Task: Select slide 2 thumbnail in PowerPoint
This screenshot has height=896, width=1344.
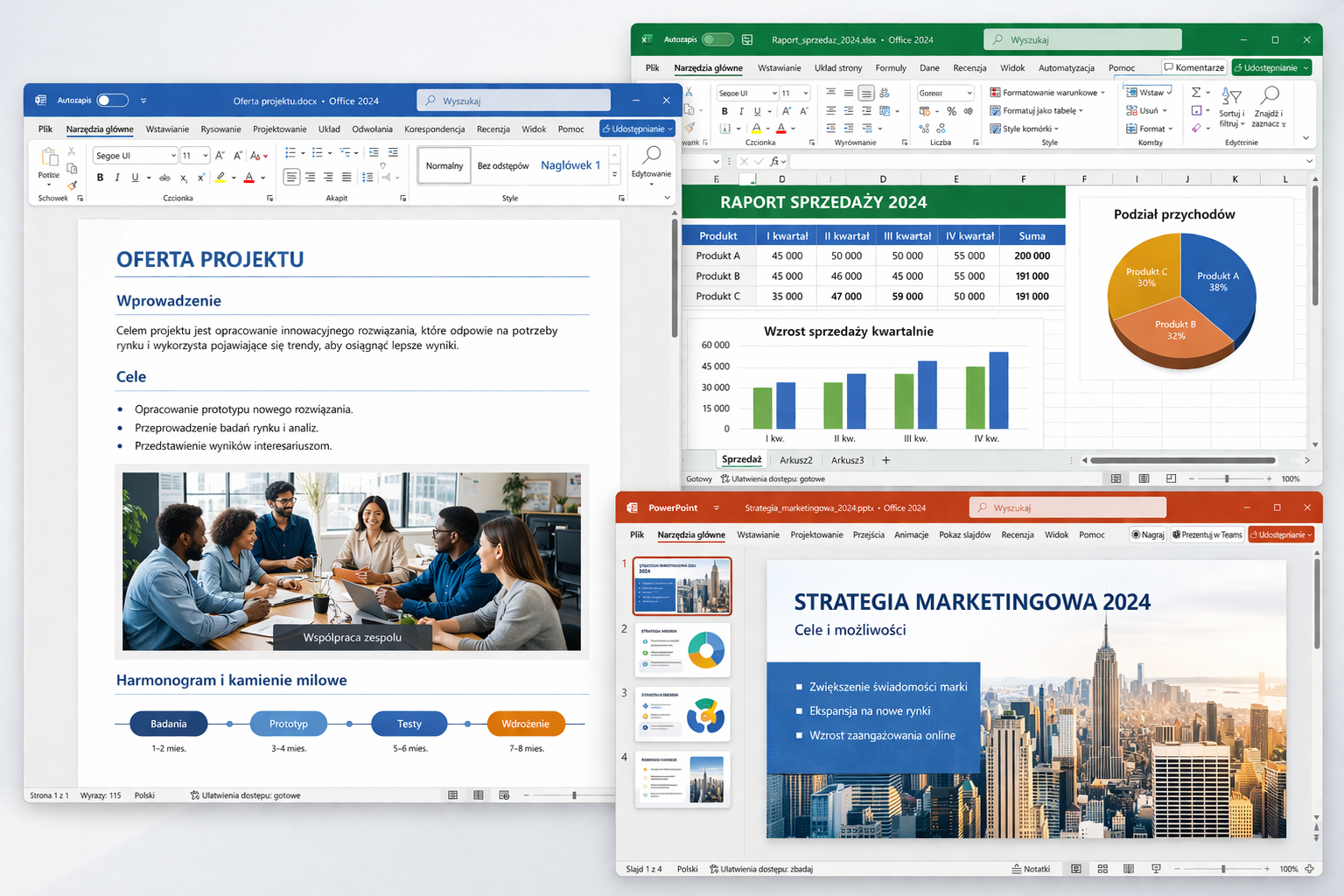Action: (x=682, y=650)
